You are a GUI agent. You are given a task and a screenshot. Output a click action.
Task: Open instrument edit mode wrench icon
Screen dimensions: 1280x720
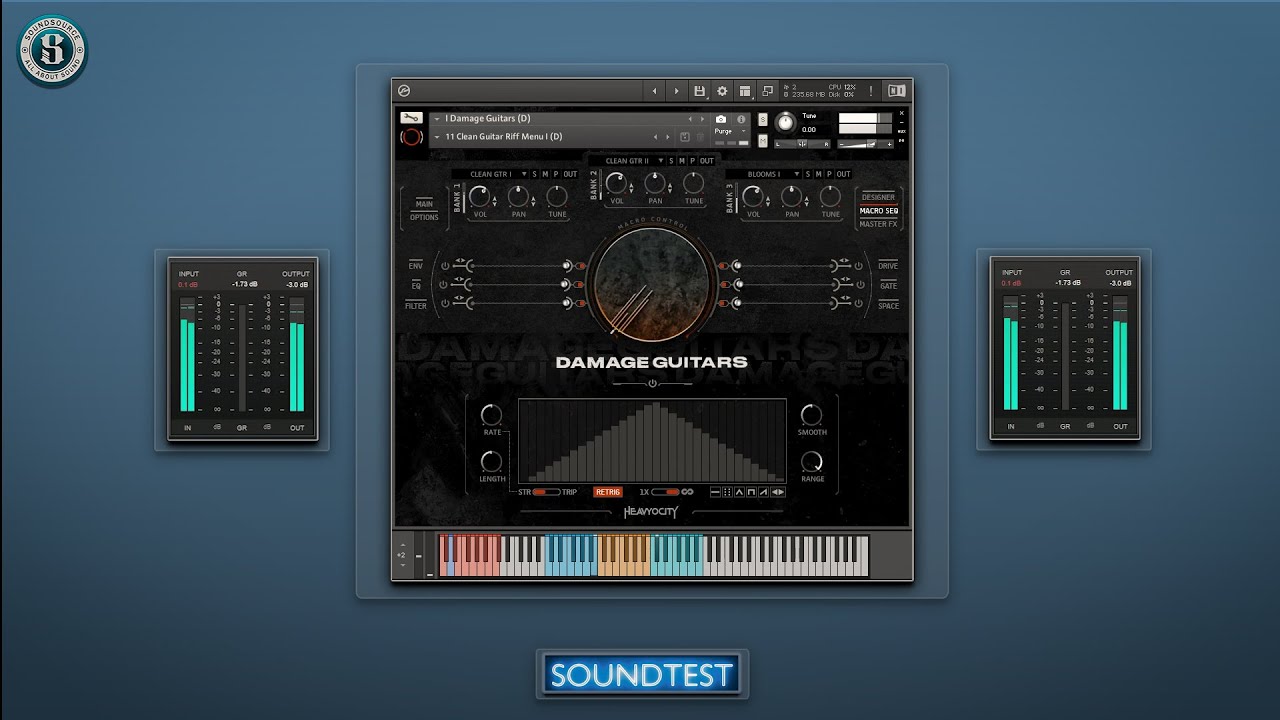pyautogui.click(x=411, y=118)
